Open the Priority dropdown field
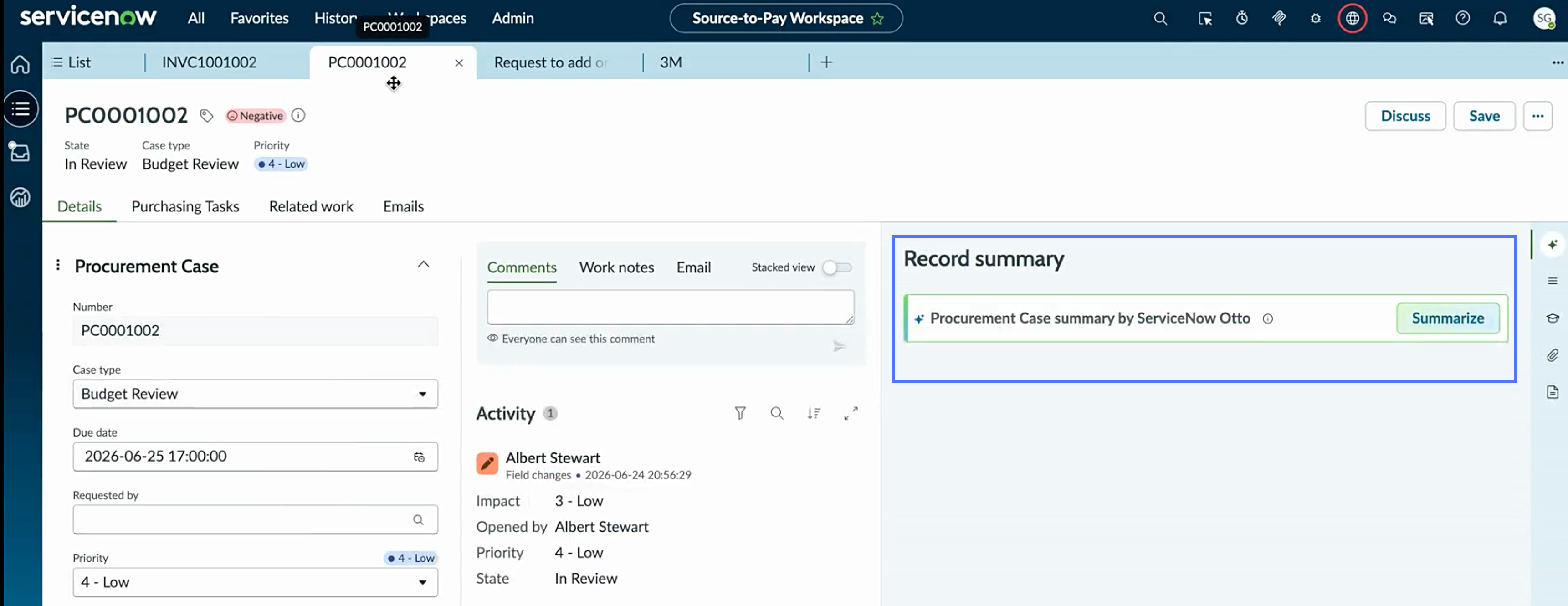Image resolution: width=1568 pixels, height=606 pixels. pos(255,582)
